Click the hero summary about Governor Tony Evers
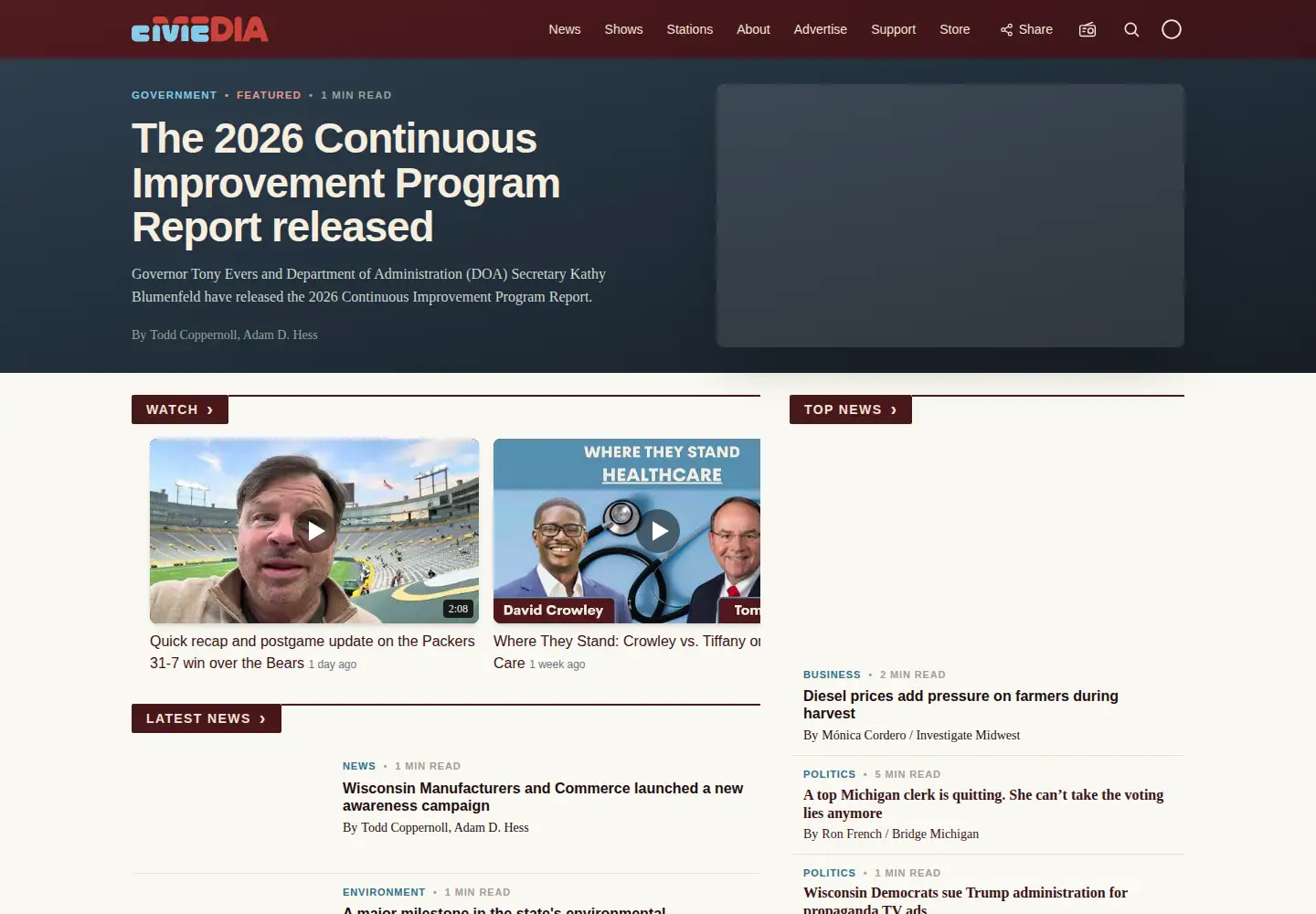Screen dimensions: 1316x914 (368, 285)
